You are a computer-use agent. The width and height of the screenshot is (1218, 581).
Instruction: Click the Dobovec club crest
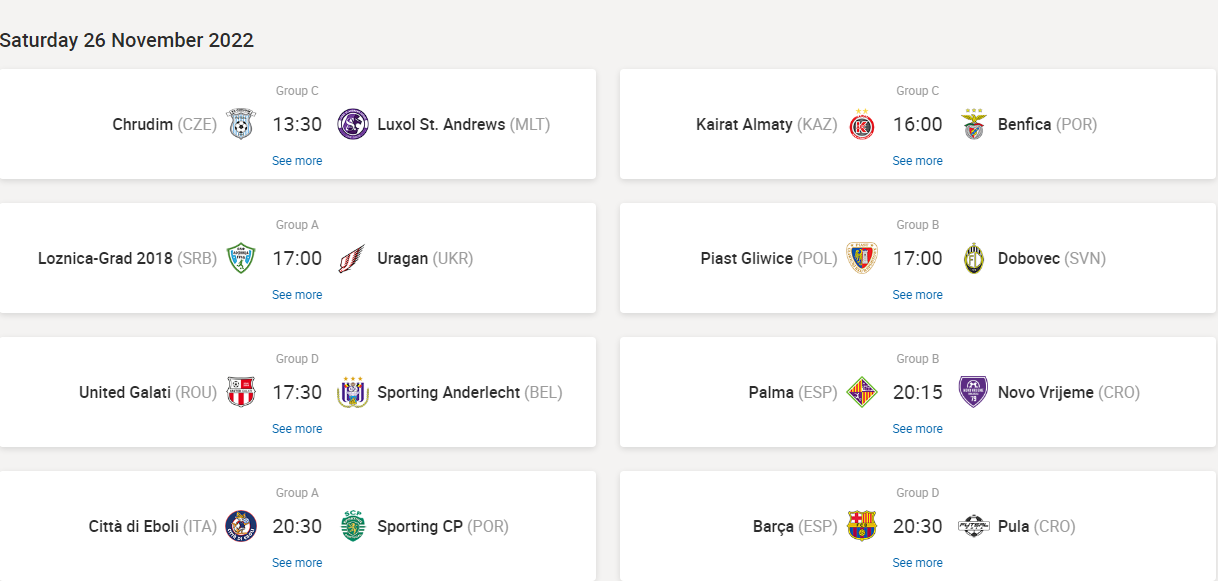(973, 259)
